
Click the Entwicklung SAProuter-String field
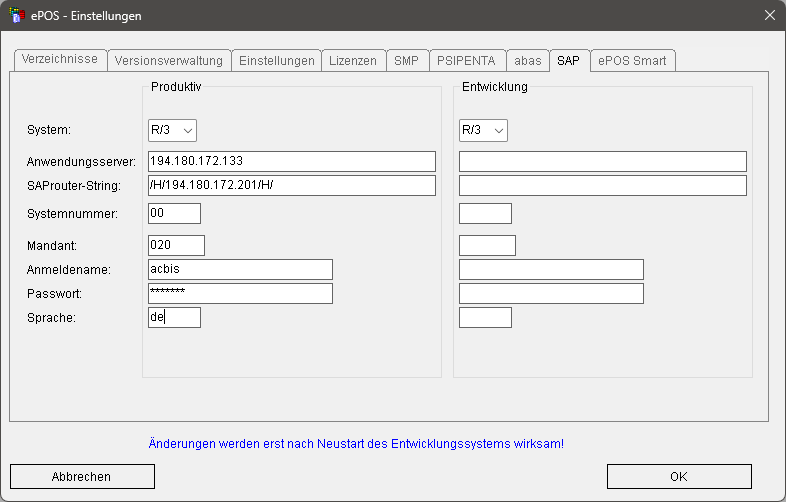pyautogui.click(x=603, y=186)
